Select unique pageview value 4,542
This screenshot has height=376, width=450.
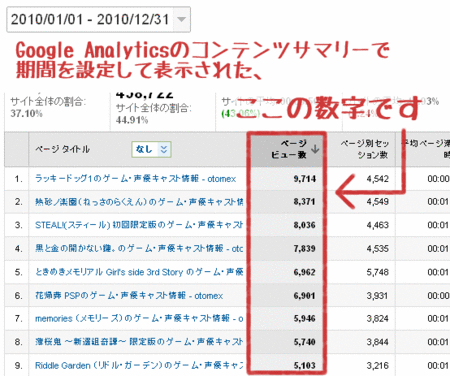(x=378, y=179)
